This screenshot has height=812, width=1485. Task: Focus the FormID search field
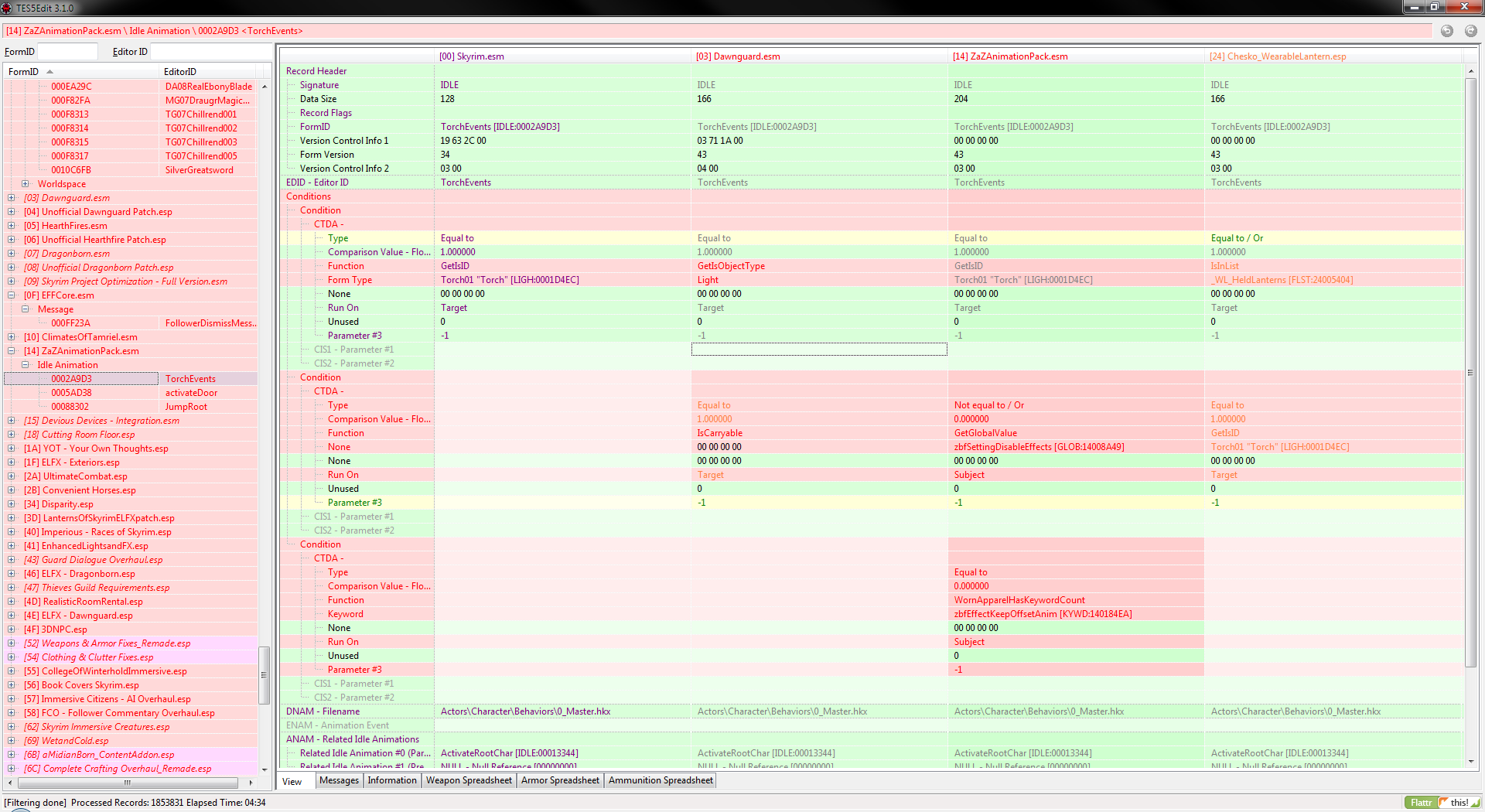(67, 52)
